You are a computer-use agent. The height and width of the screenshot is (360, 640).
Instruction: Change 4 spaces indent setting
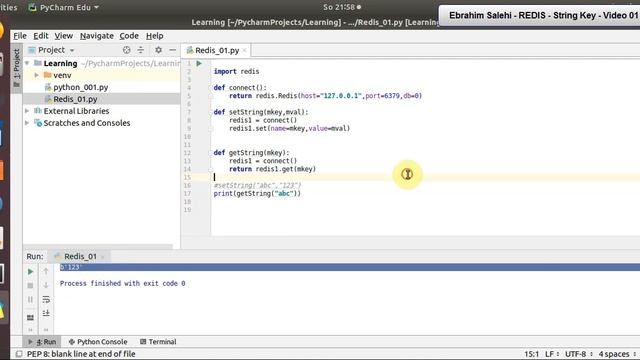point(616,354)
